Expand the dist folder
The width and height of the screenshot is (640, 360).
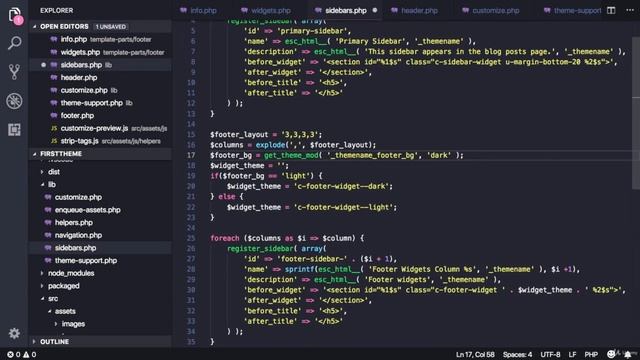[x=53, y=172]
